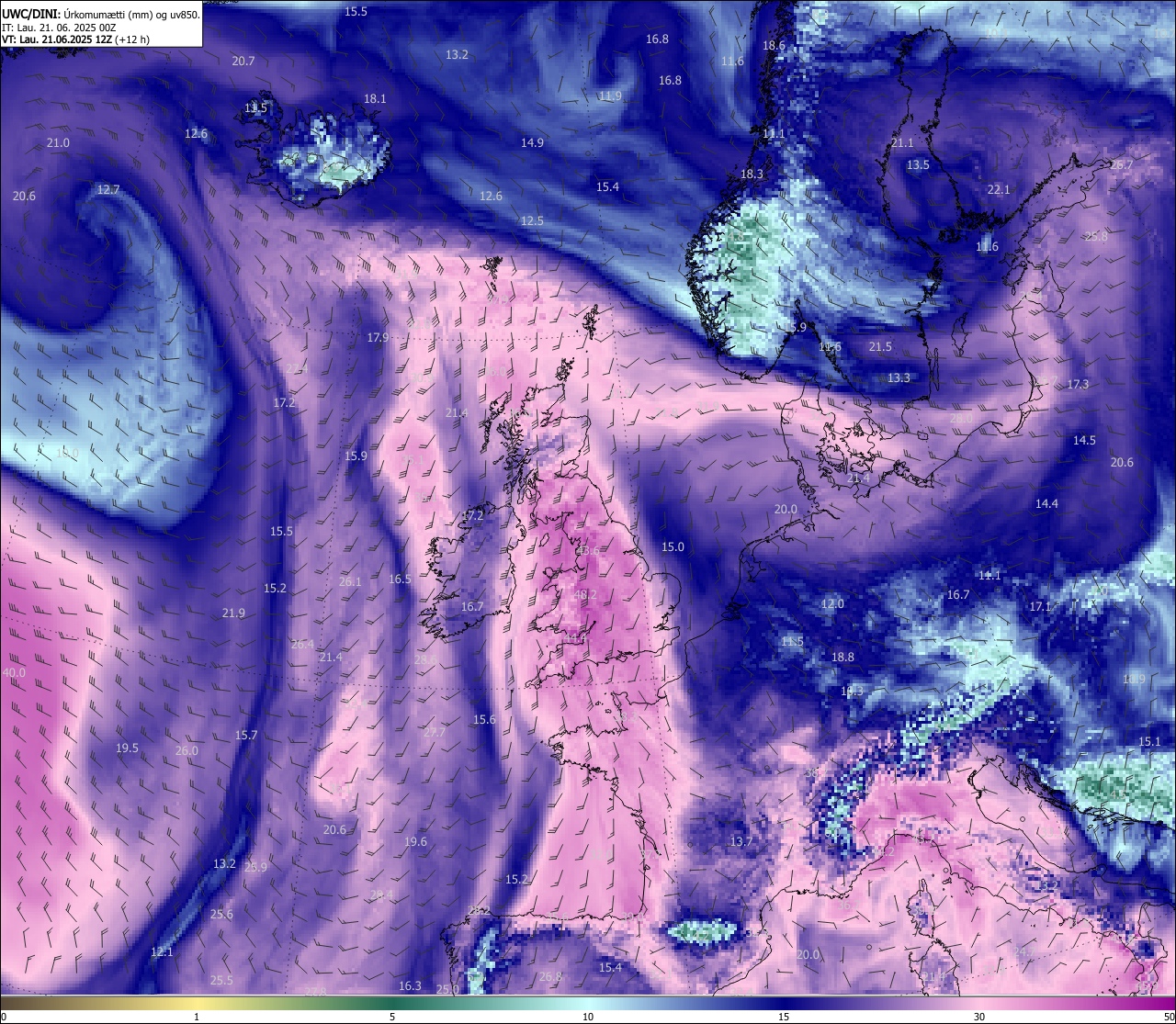
Task: Click the 18.6 value over northern Norway
Action: click(774, 45)
